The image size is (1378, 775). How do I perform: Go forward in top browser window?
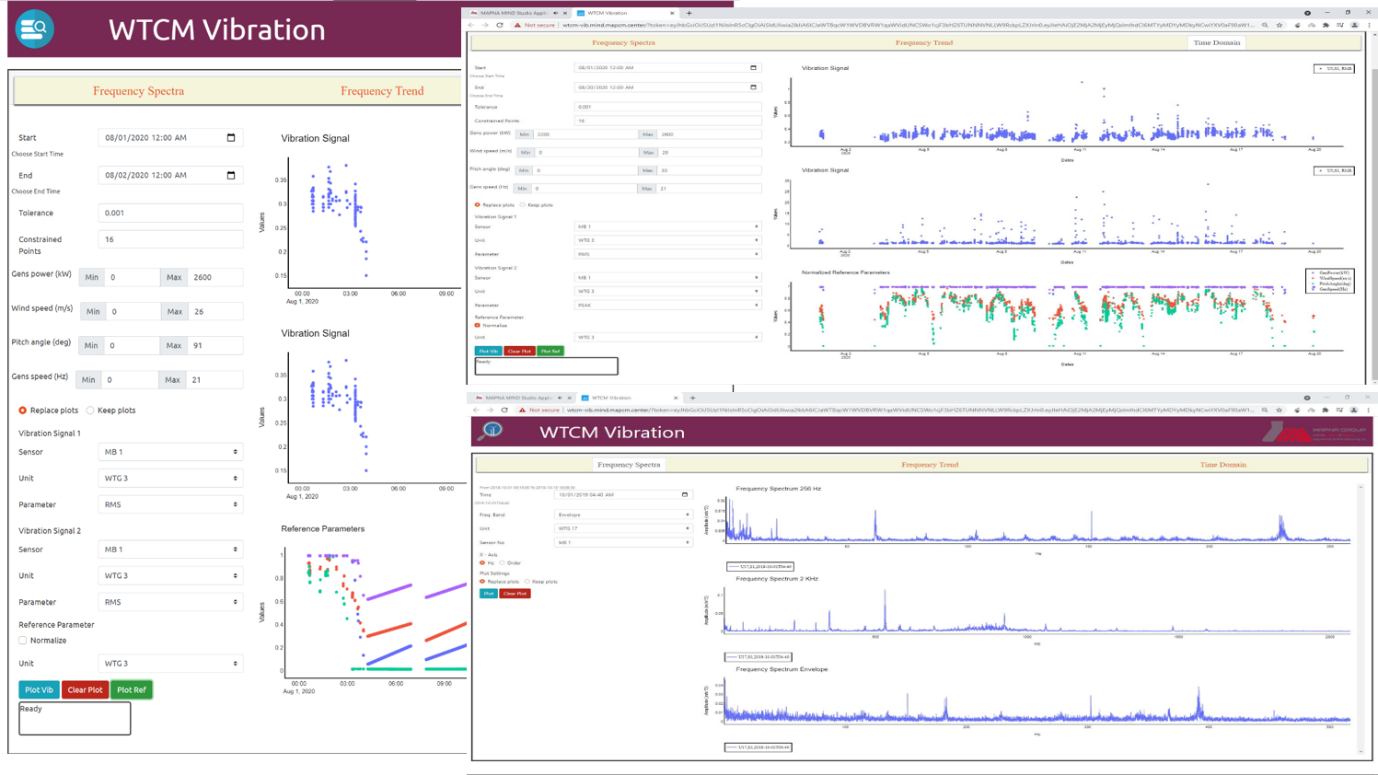487,25
